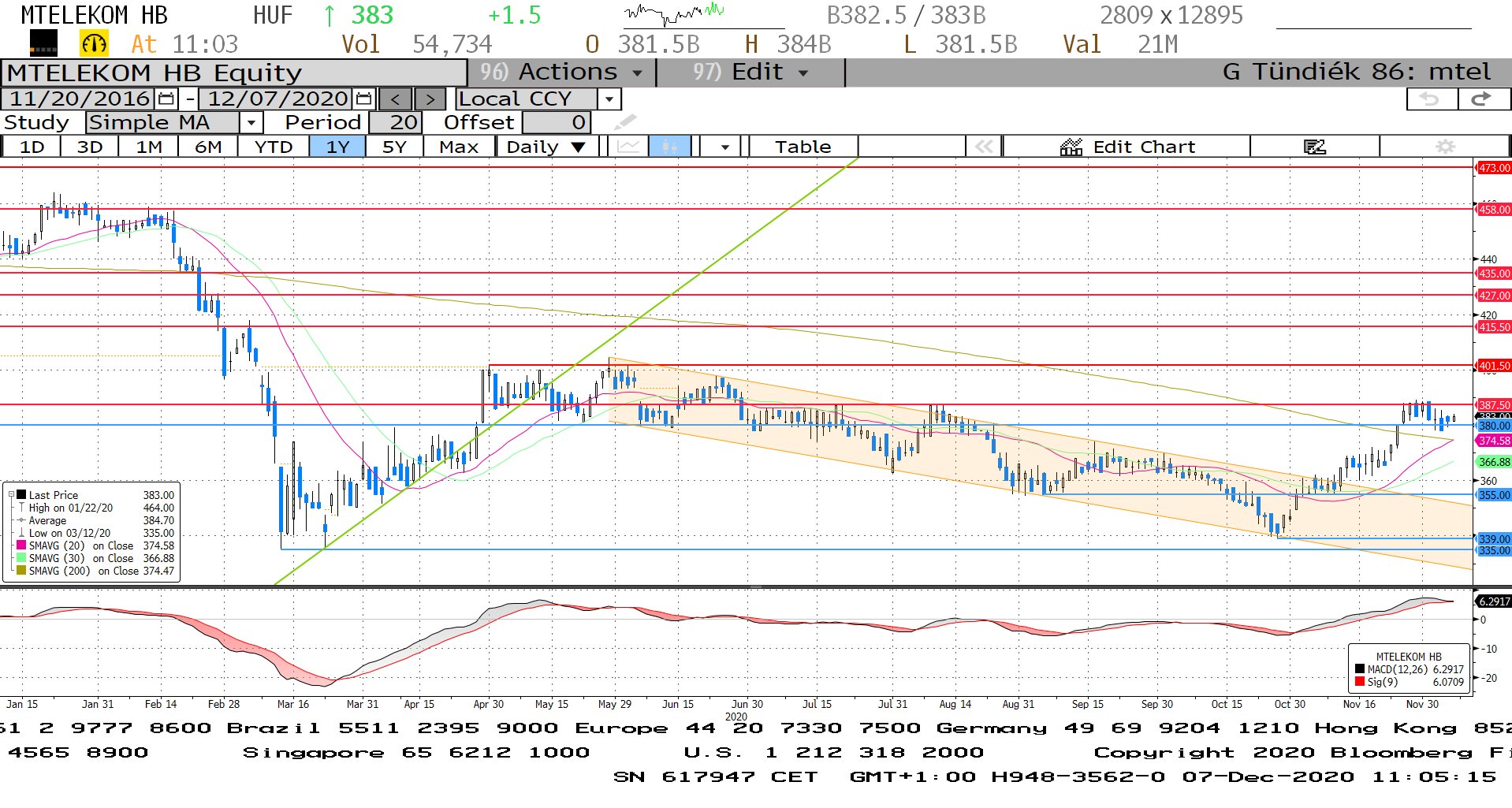Select the 5Y range tab
Viewport: 1512px width, 808px height.
[x=394, y=147]
